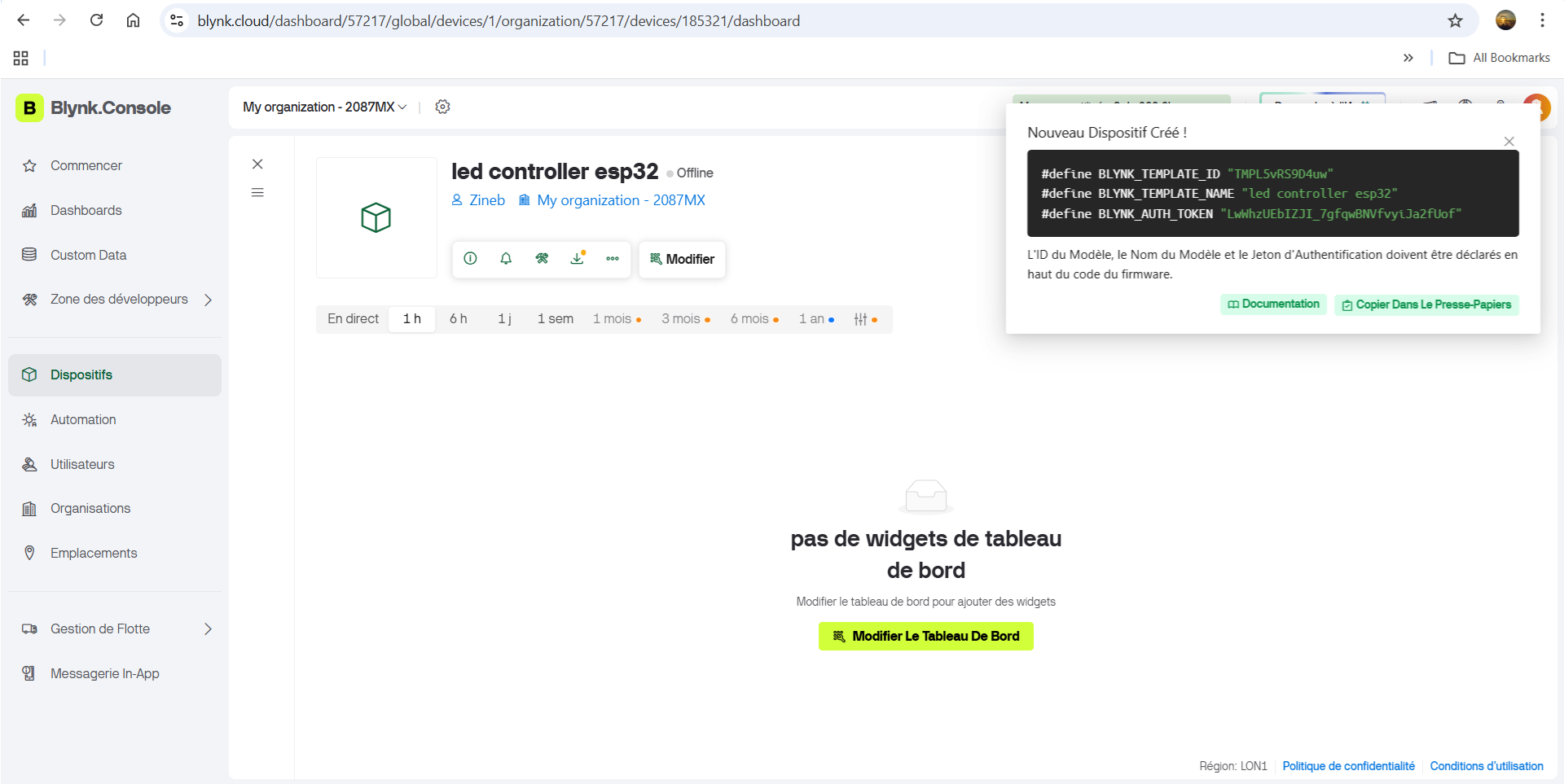Image resolution: width=1564 pixels, height=784 pixels.
Task: Open the device info icon
Action: point(470,259)
